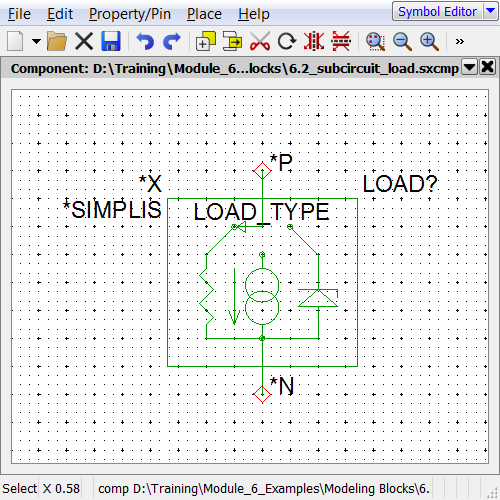Viewport: 500px width, 500px height.
Task: Click the Duplicate toolbar icon
Action: click(206, 41)
